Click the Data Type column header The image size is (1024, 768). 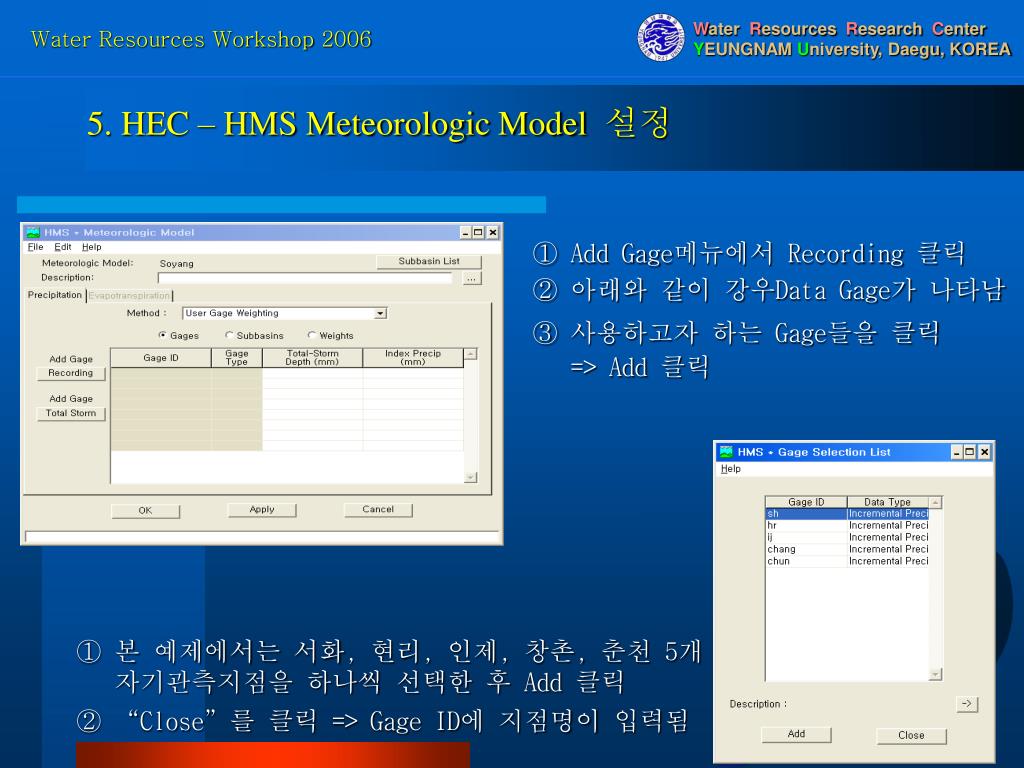click(x=888, y=502)
